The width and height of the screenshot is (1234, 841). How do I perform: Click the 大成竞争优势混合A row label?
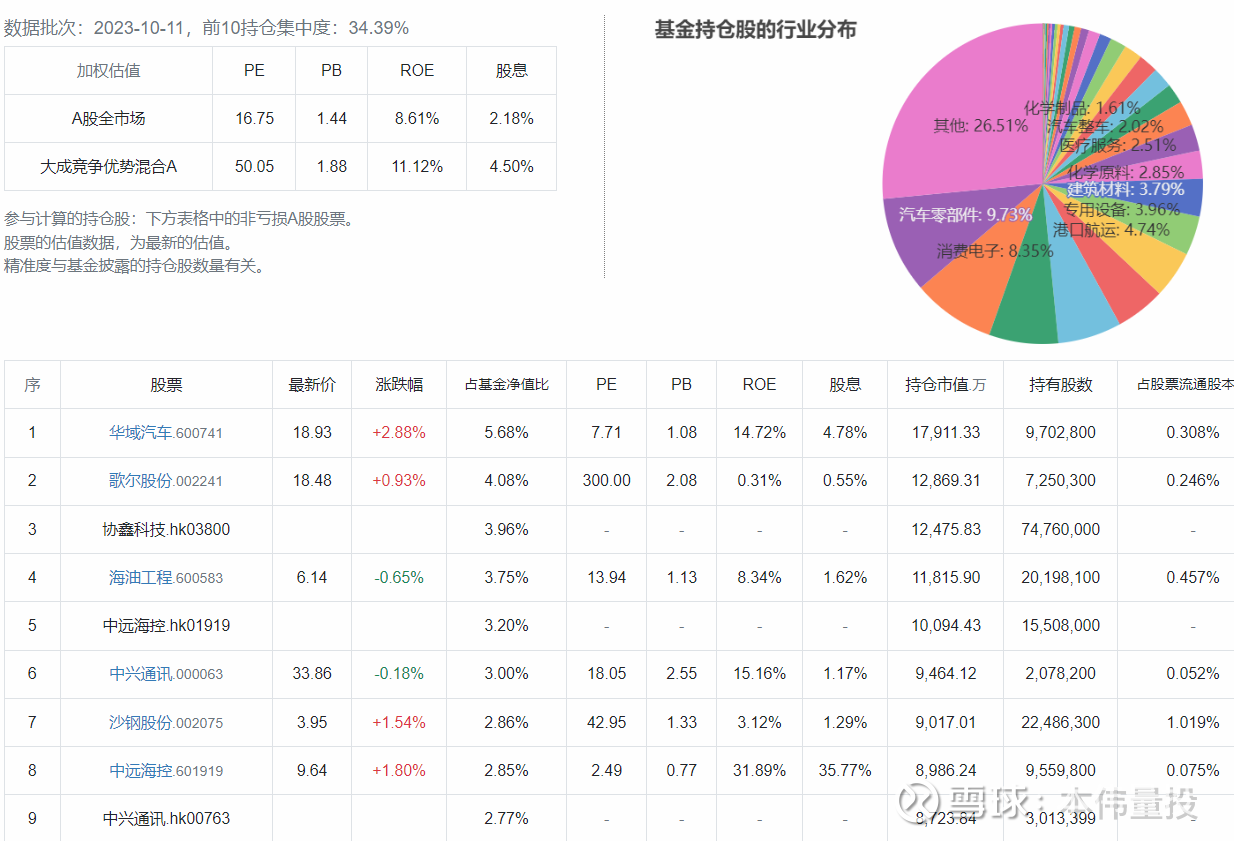coord(108,167)
